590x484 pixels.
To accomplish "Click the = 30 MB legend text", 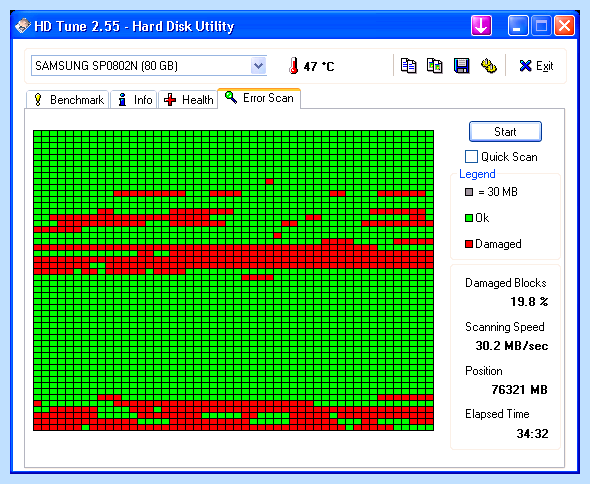I will click(497, 192).
